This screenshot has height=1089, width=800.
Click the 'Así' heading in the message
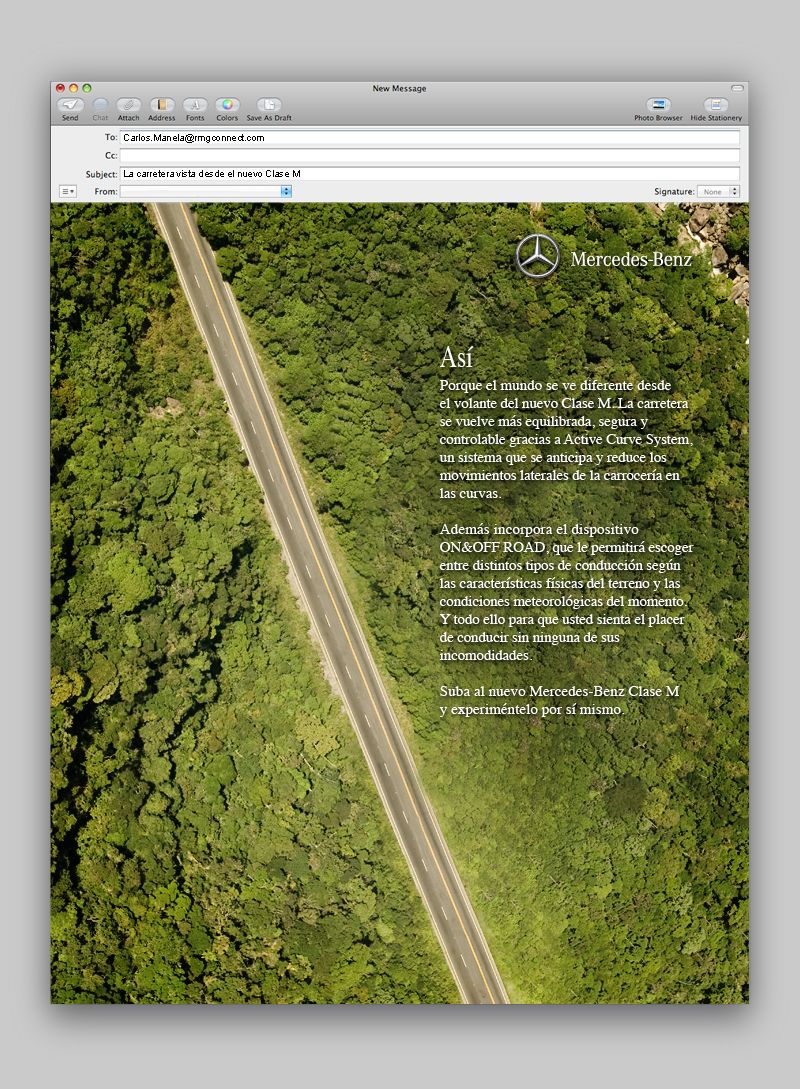pos(456,358)
